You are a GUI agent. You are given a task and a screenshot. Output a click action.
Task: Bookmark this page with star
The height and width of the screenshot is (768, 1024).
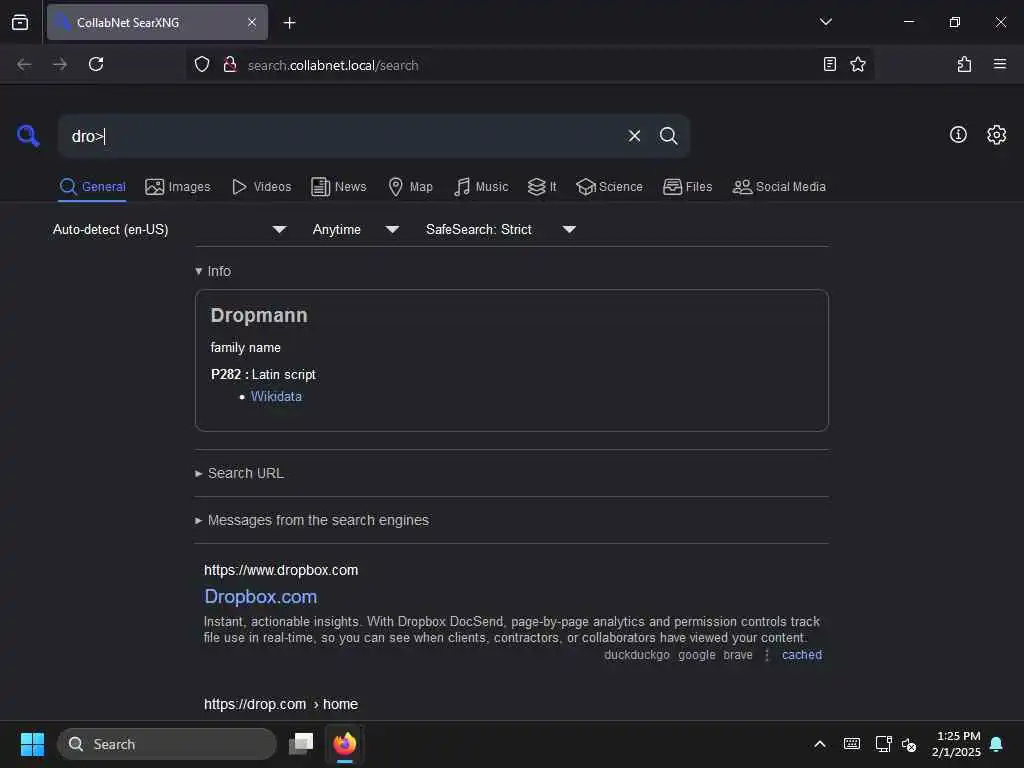tap(857, 64)
